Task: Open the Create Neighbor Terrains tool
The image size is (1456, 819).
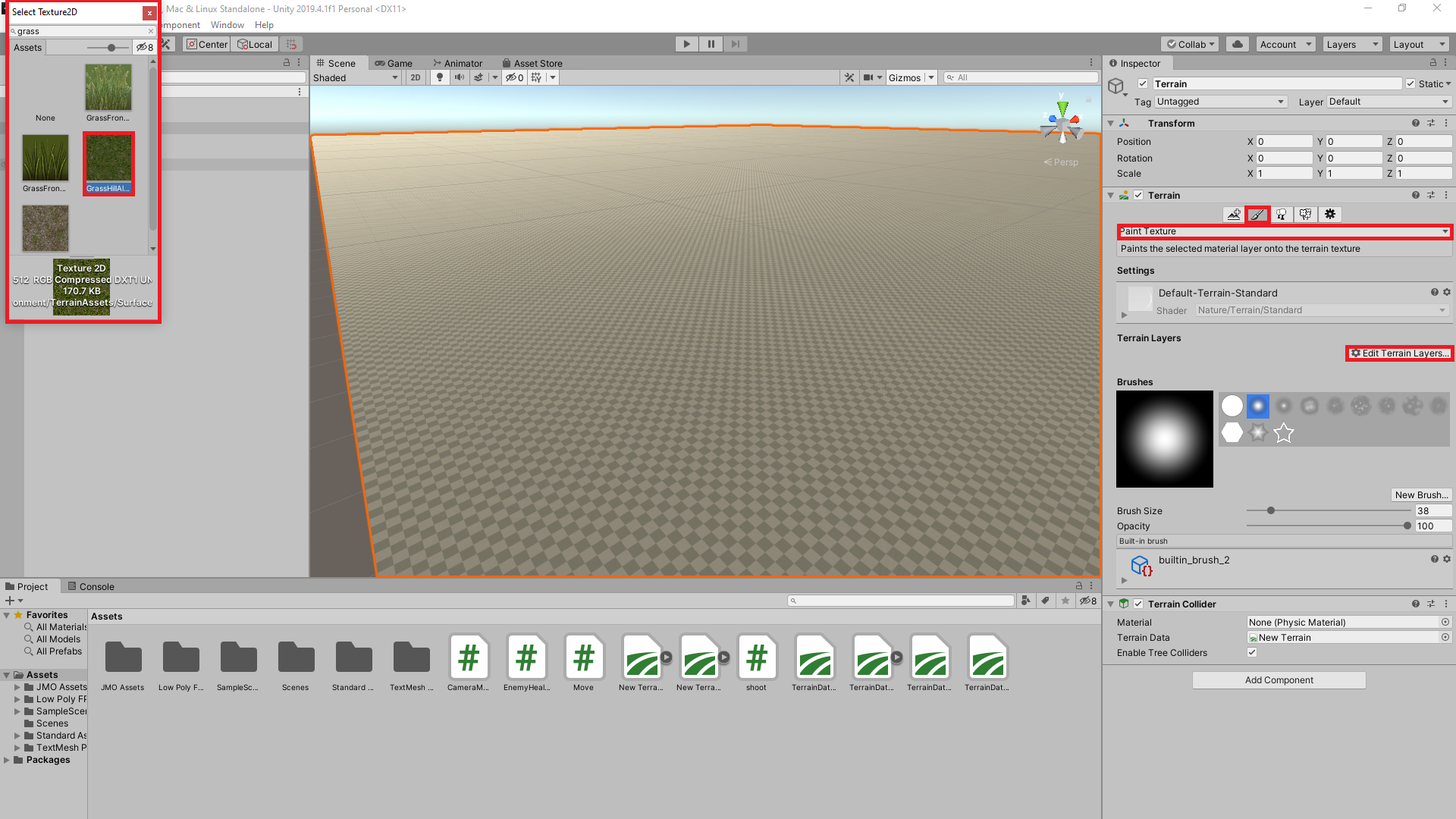Action: point(1234,215)
